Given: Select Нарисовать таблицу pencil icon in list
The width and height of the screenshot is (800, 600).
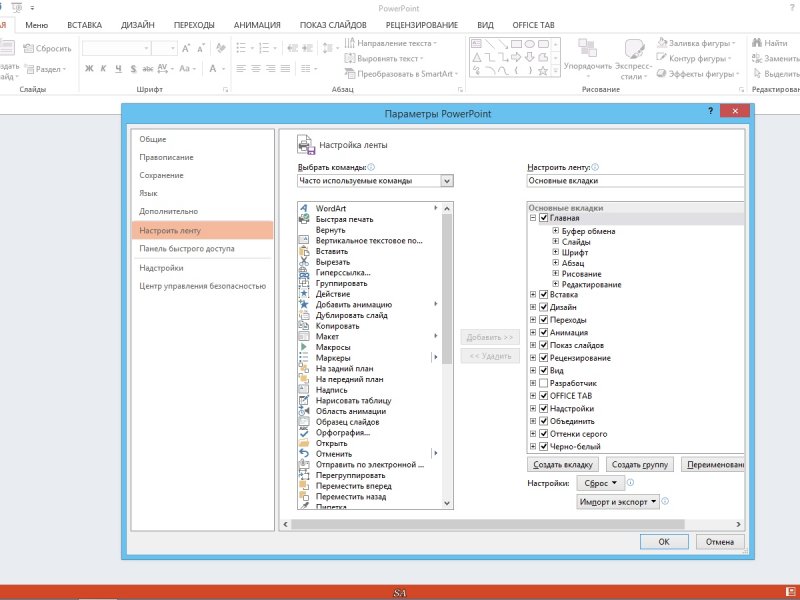Looking at the screenshot, I should pyautogui.click(x=304, y=401).
